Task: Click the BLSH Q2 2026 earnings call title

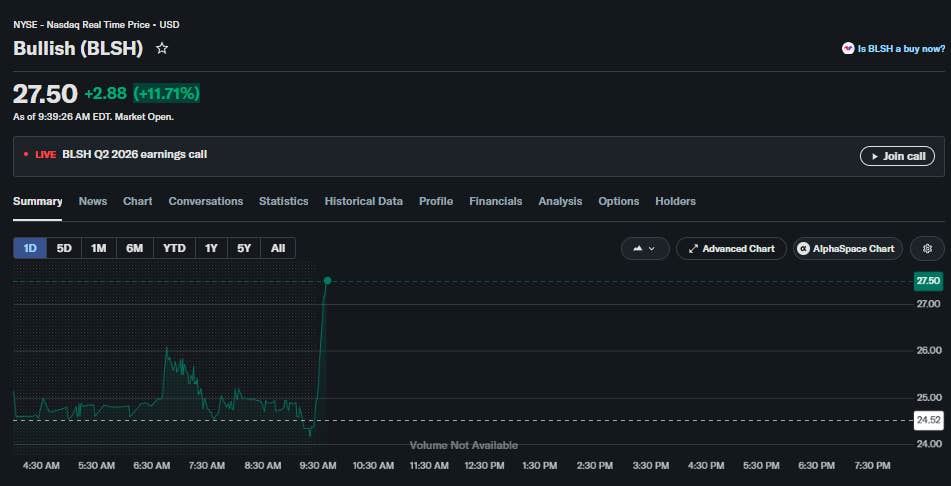Action: (135, 155)
